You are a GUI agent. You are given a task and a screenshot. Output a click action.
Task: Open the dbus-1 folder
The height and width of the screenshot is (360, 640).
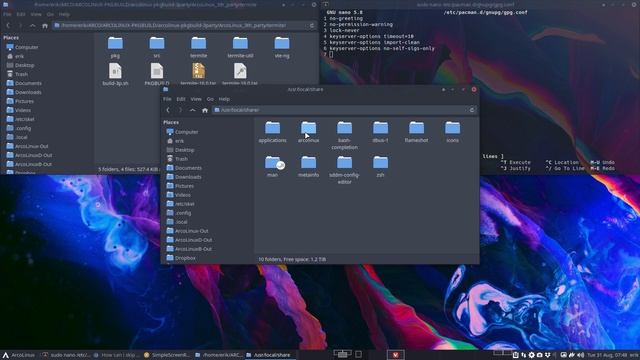click(380, 131)
